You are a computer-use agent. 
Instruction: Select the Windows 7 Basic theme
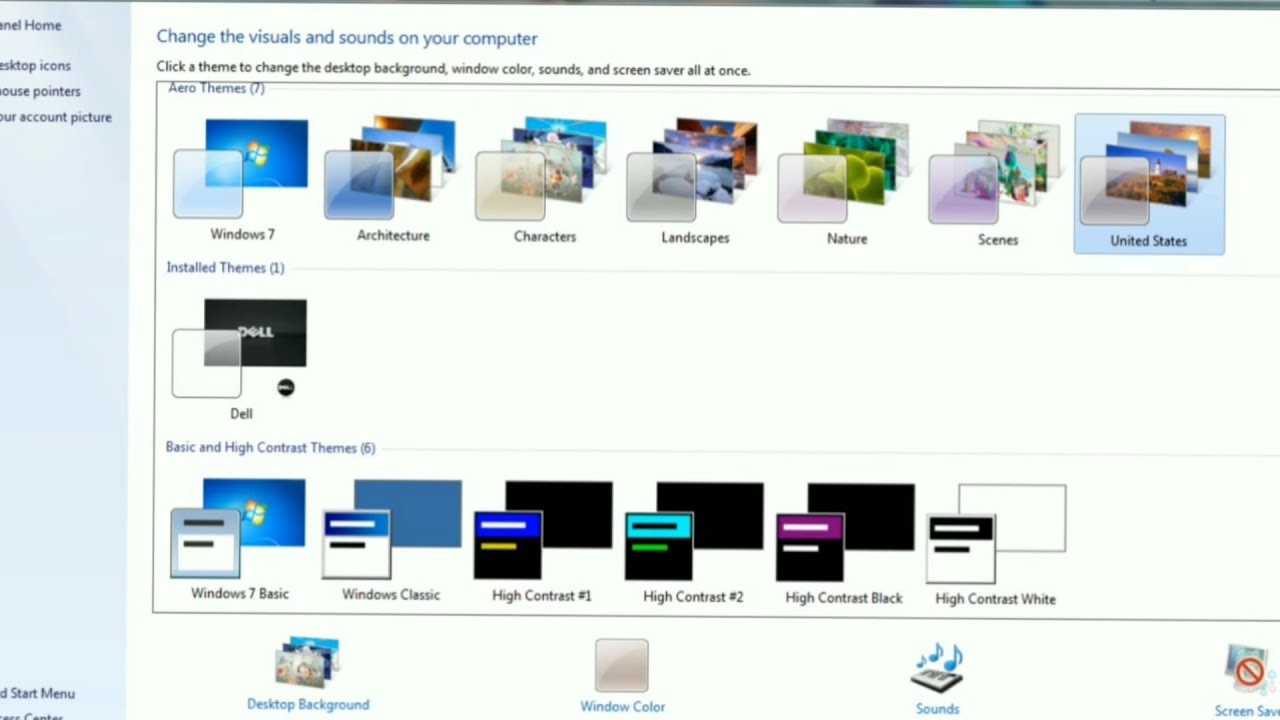pyautogui.click(x=240, y=539)
